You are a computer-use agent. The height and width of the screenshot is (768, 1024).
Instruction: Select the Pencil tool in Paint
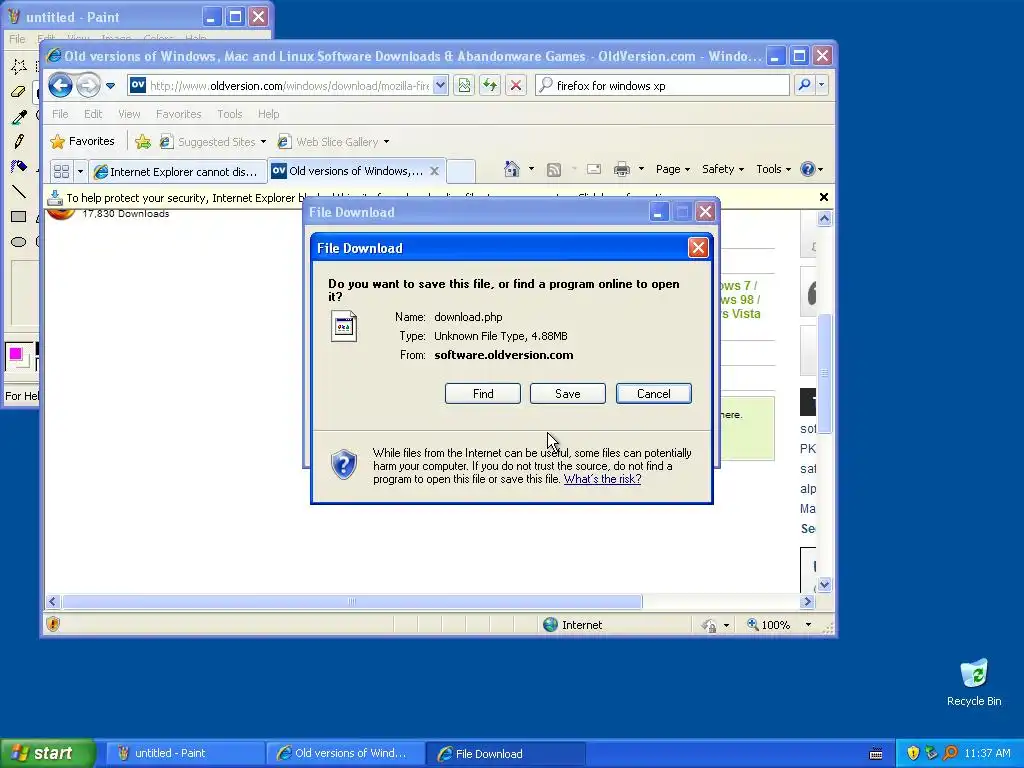(19, 141)
